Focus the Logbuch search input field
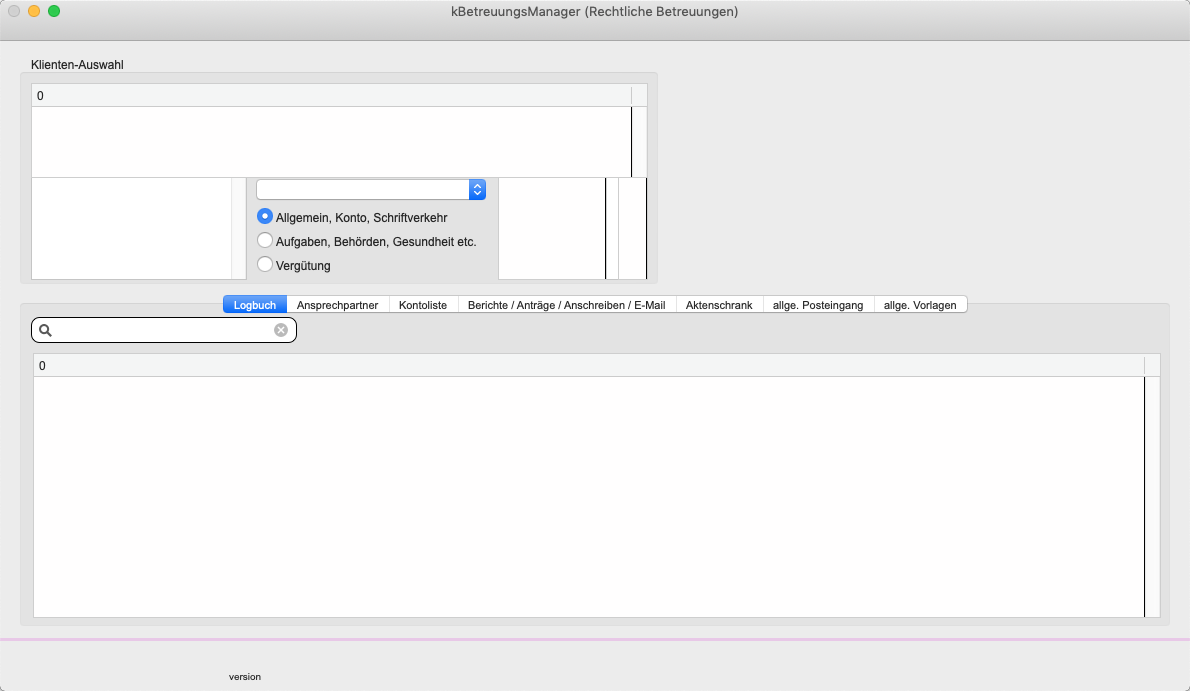This screenshot has width=1190, height=691. pos(164,330)
